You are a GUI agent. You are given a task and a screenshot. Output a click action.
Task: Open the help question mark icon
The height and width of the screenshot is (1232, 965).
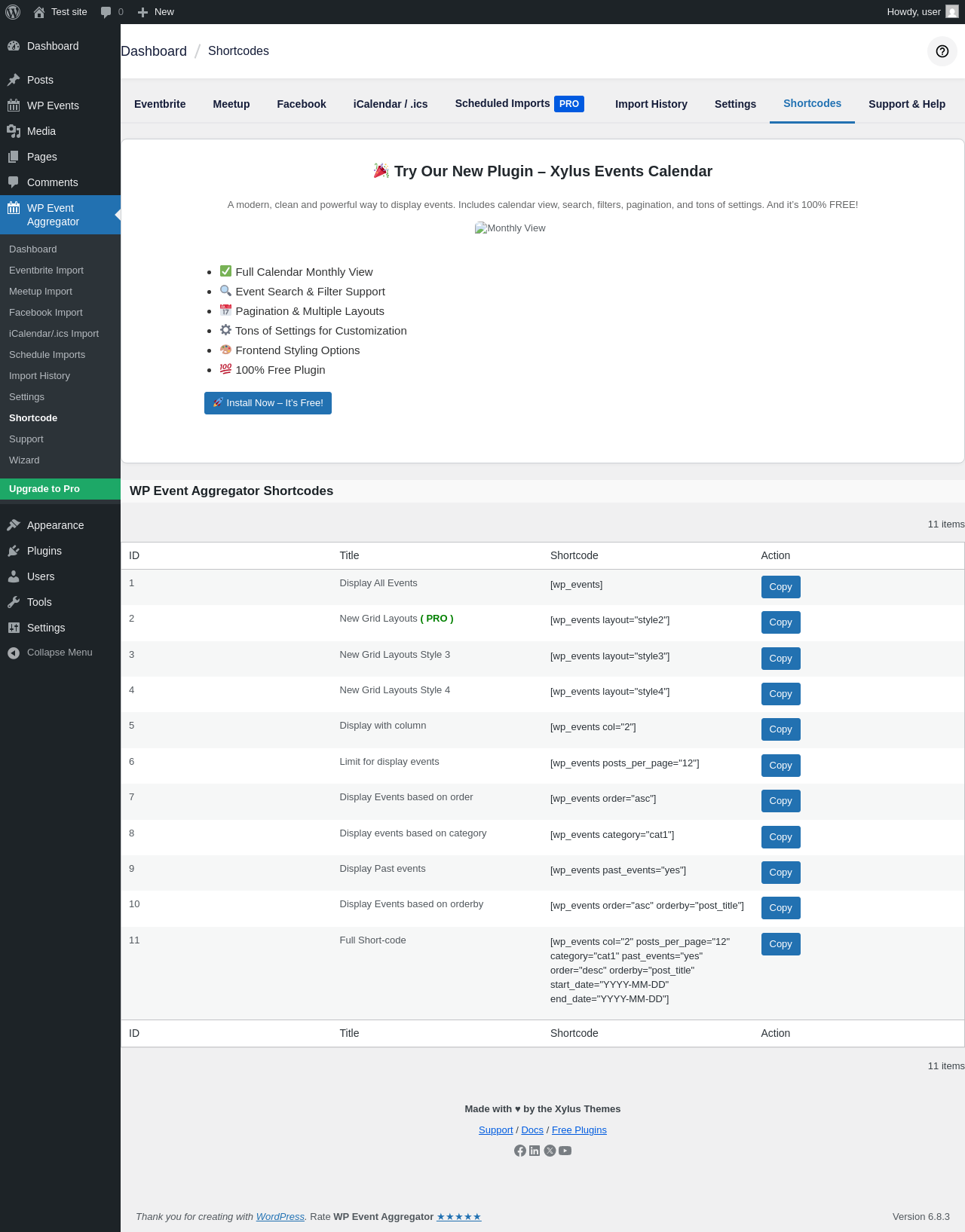pos(942,51)
